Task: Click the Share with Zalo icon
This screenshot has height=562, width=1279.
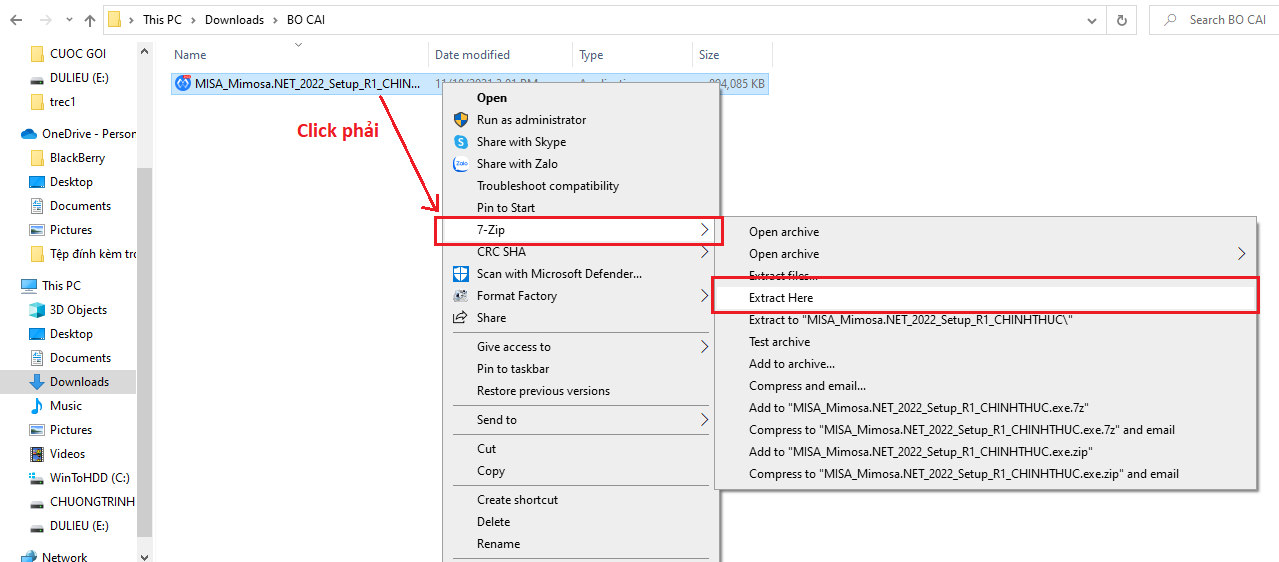Action: click(x=461, y=164)
